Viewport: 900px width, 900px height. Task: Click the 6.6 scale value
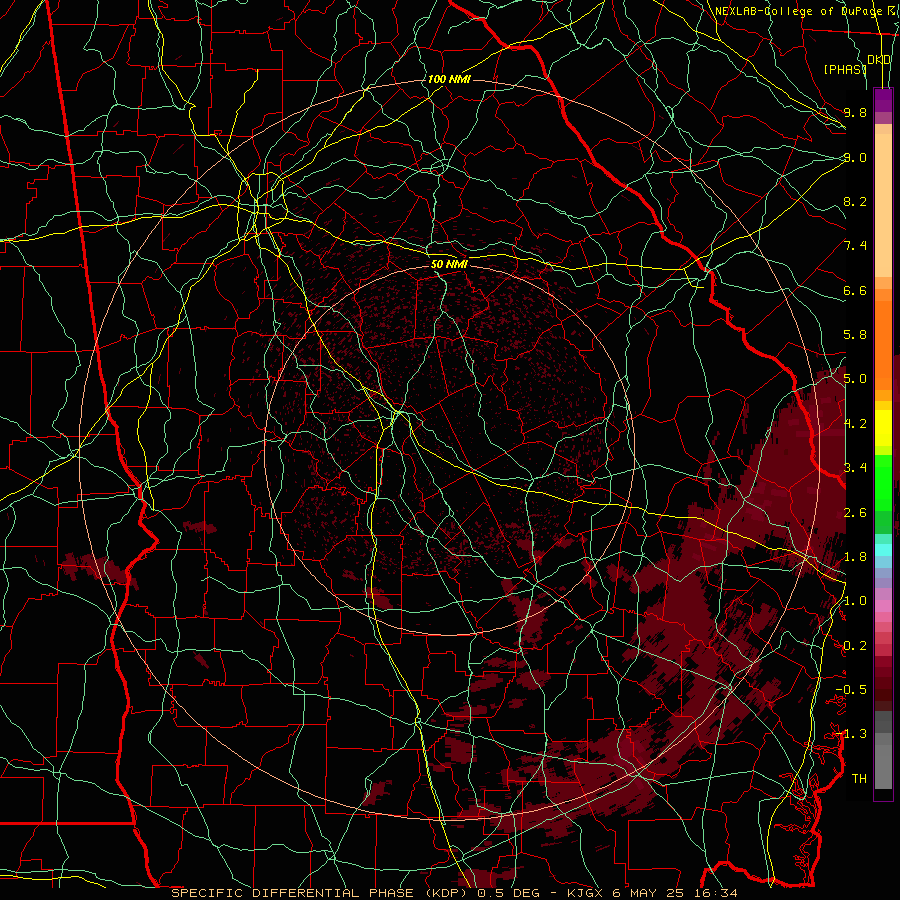855,290
